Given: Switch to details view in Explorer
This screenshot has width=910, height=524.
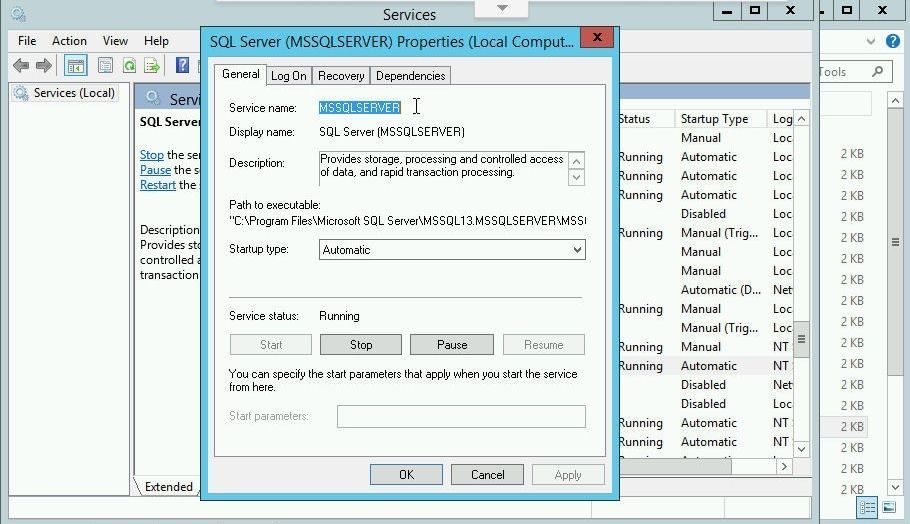Looking at the screenshot, I should tap(868, 508).
